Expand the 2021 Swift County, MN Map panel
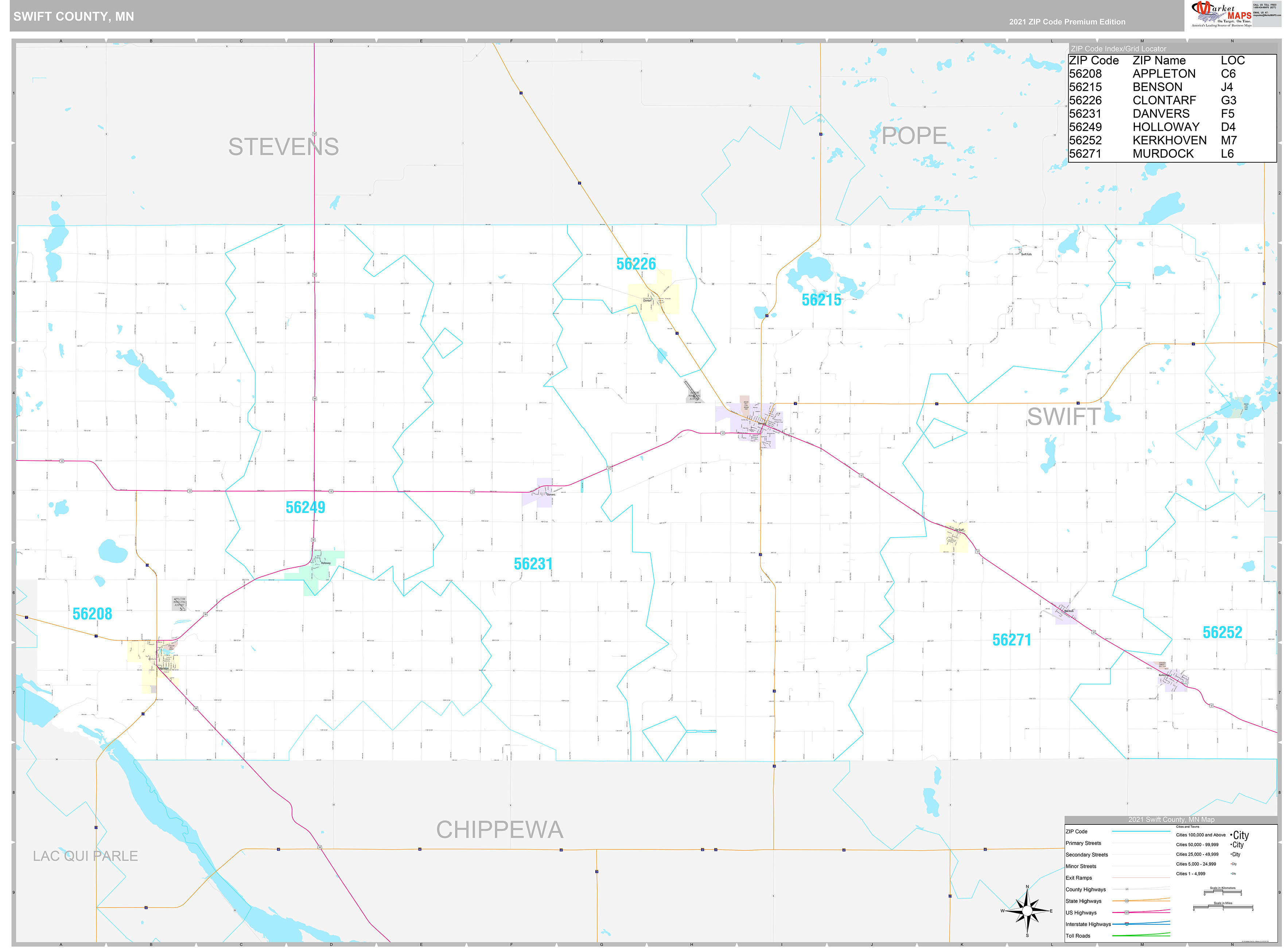 (x=1172, y=820)
